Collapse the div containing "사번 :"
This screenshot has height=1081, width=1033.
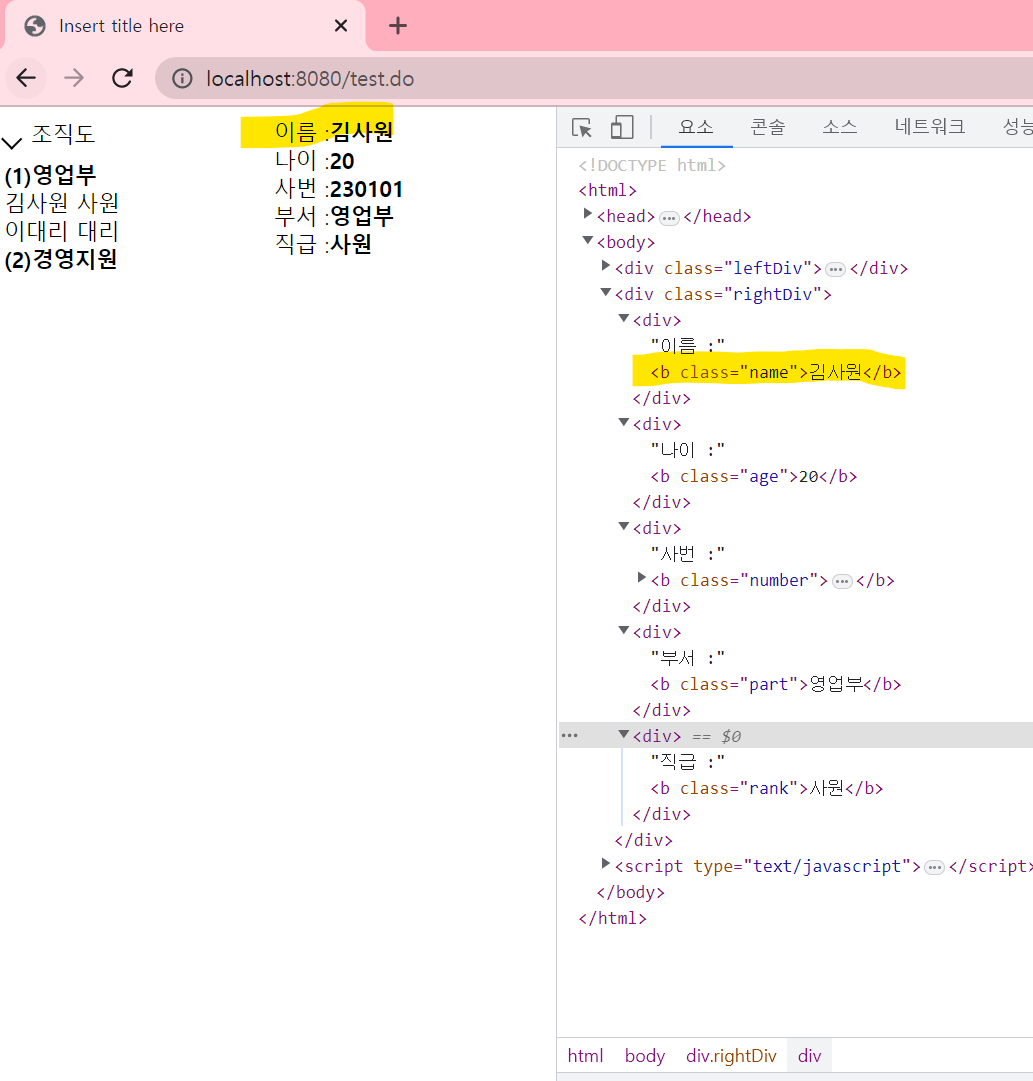(x=623, y=527)
